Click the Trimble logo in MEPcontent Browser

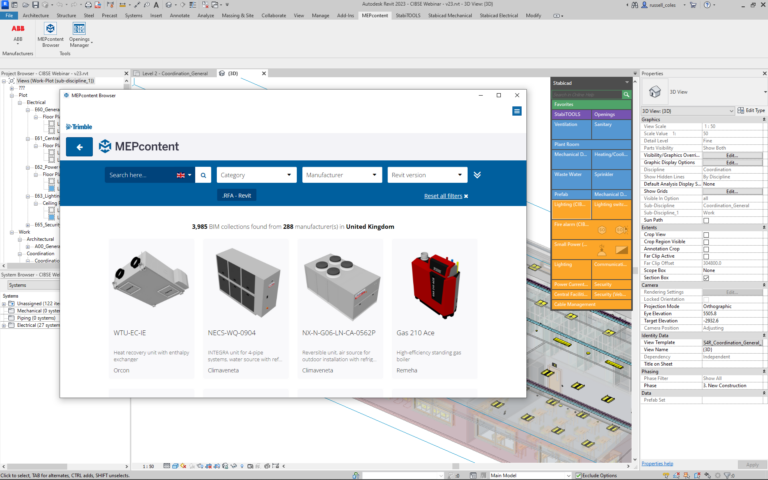coord(79,126)
